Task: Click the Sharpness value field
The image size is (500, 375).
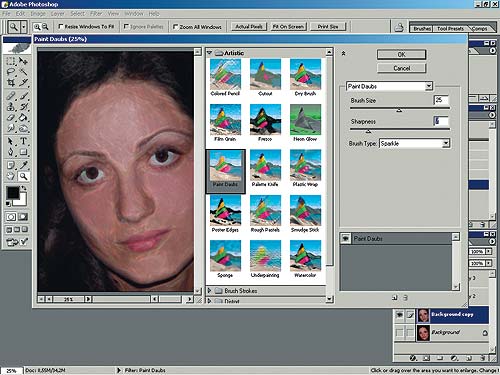Action: pos(441,121)
